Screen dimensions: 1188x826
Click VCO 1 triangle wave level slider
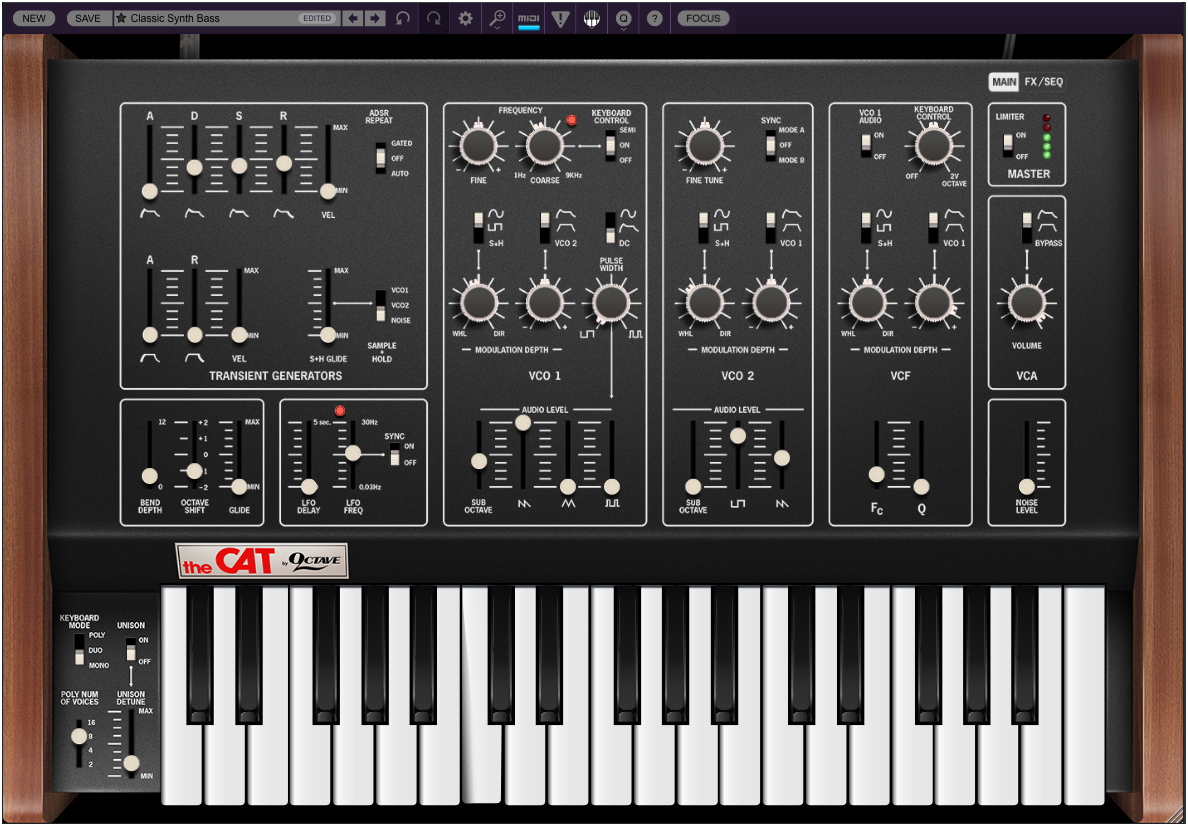[x=567, y=487]
